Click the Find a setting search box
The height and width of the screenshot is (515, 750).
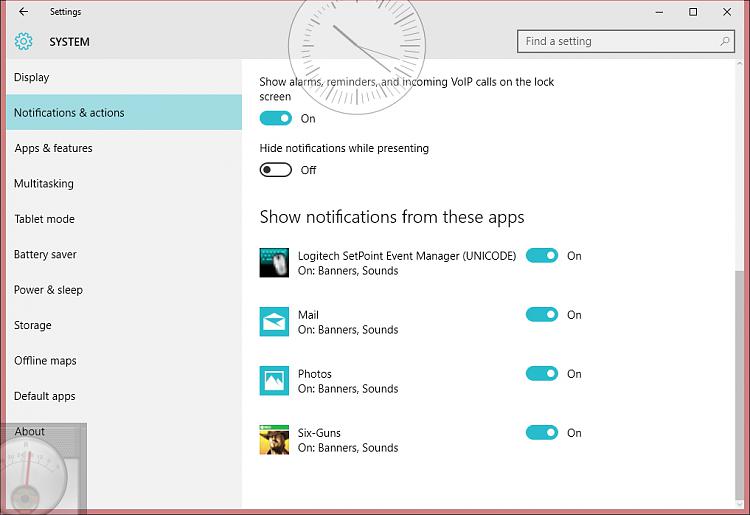626,41
